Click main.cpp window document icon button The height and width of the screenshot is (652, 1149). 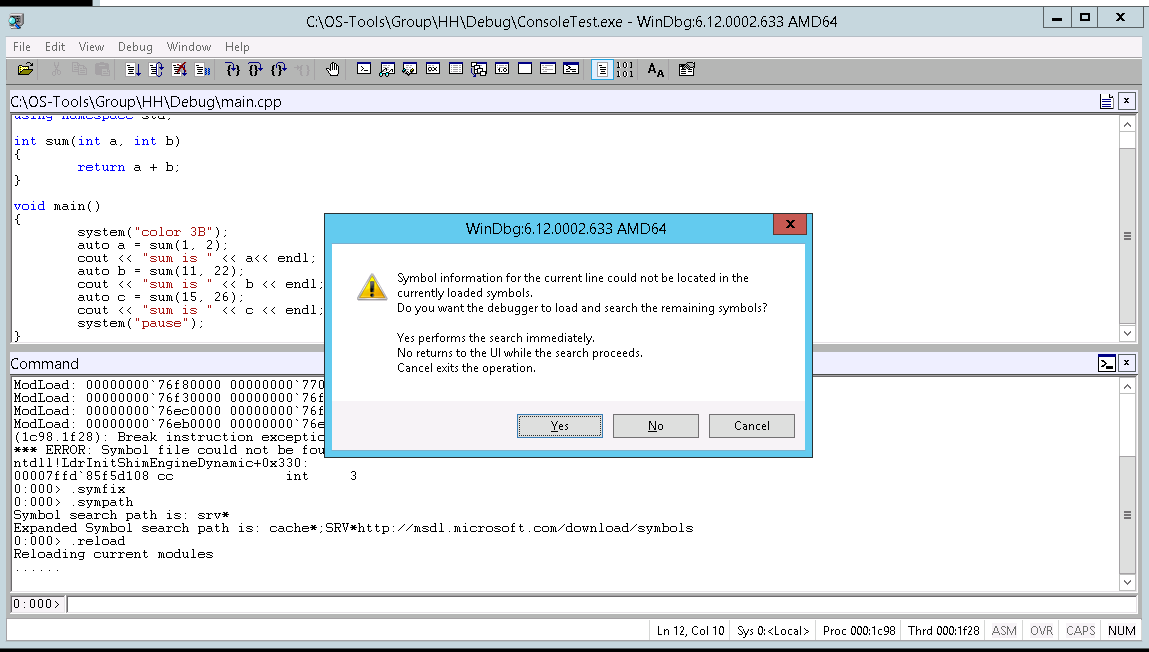pyautogui.click(x=1106, y=101)
